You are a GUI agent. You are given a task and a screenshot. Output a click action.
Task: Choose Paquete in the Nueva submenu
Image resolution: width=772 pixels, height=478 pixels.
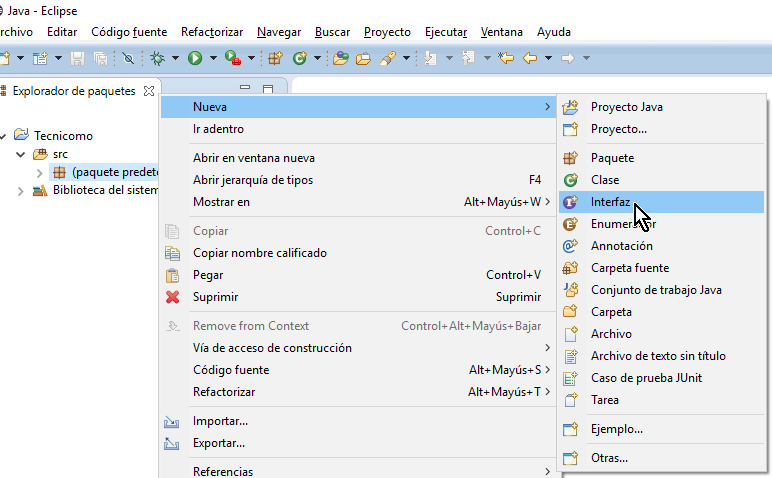point(661,158)
